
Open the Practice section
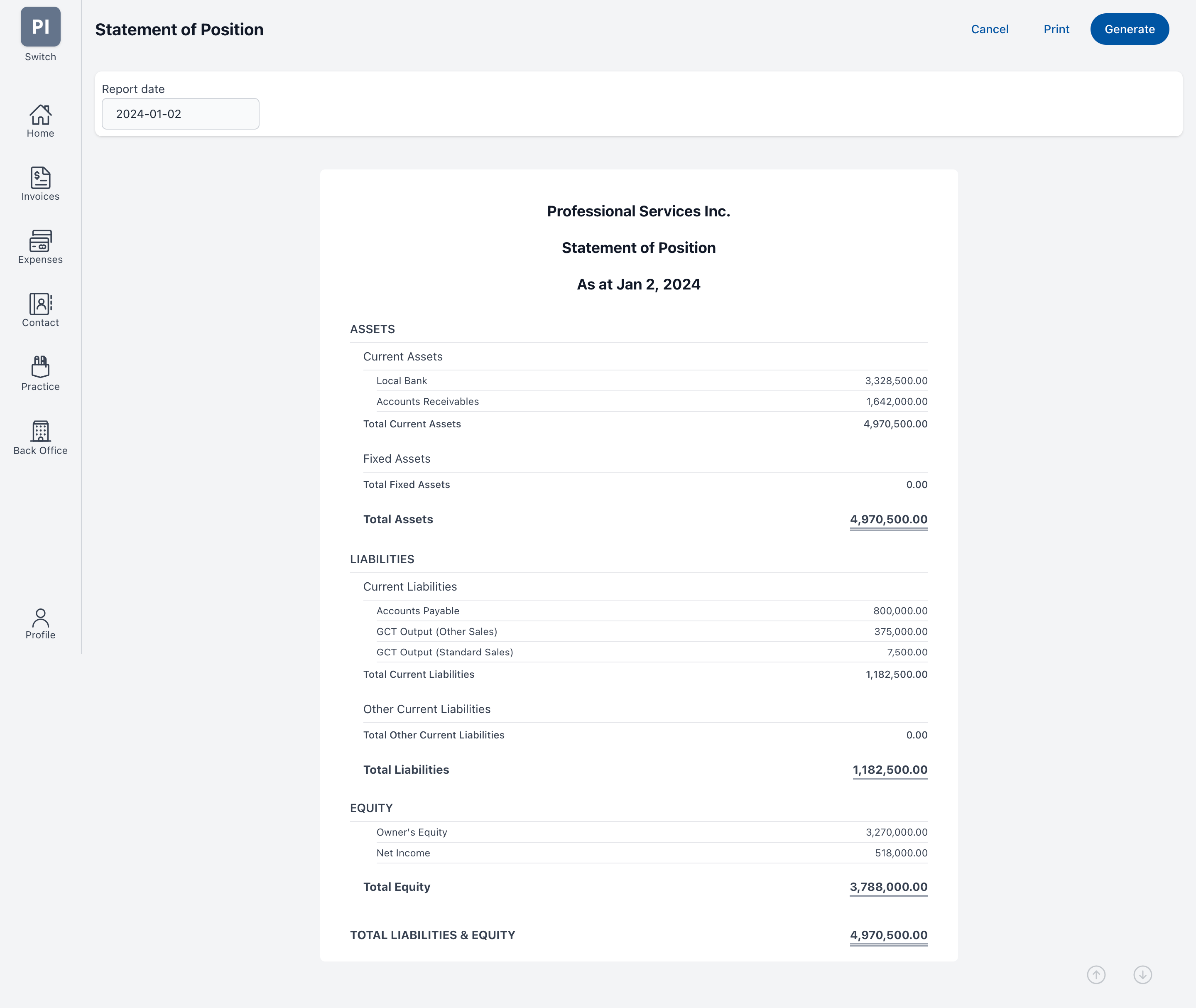pyautogui.click(x=40, y=373)
